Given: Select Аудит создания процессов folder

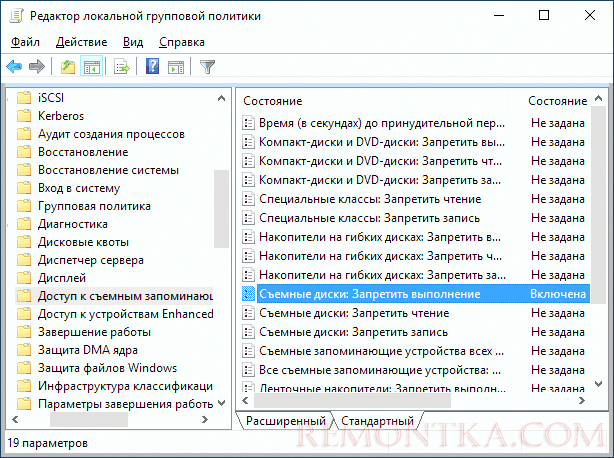Looking at the screenshot, I should tap(111, 134).
